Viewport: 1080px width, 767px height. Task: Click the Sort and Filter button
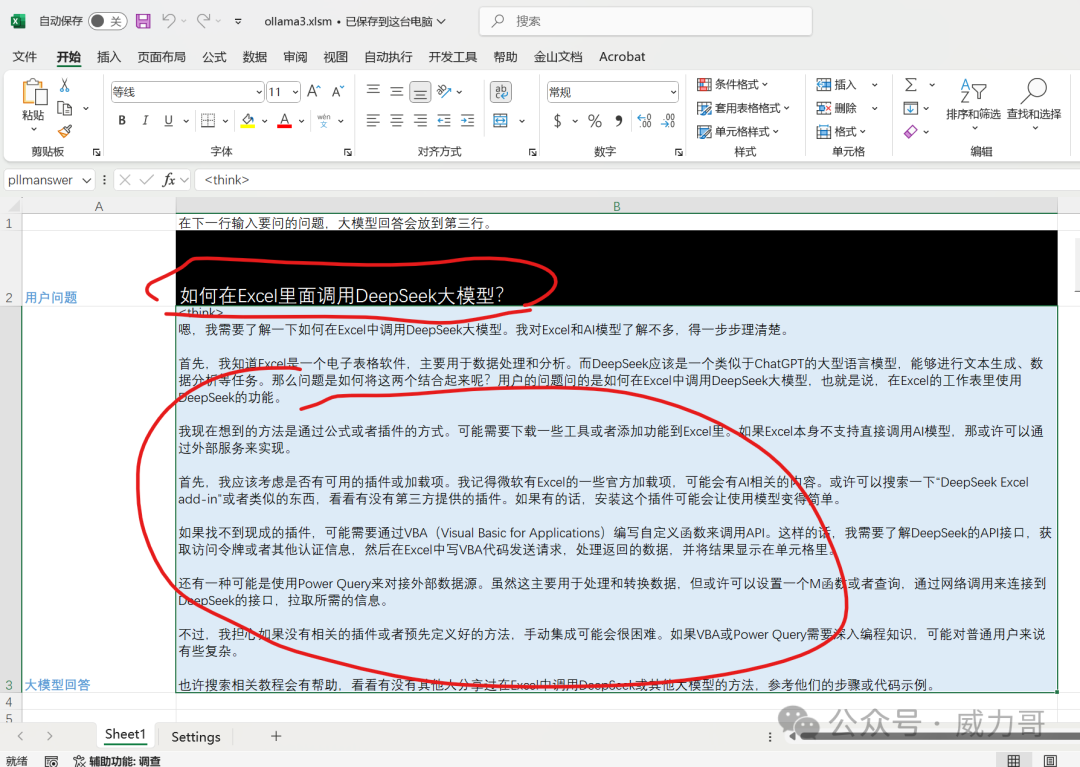(972, 101)
